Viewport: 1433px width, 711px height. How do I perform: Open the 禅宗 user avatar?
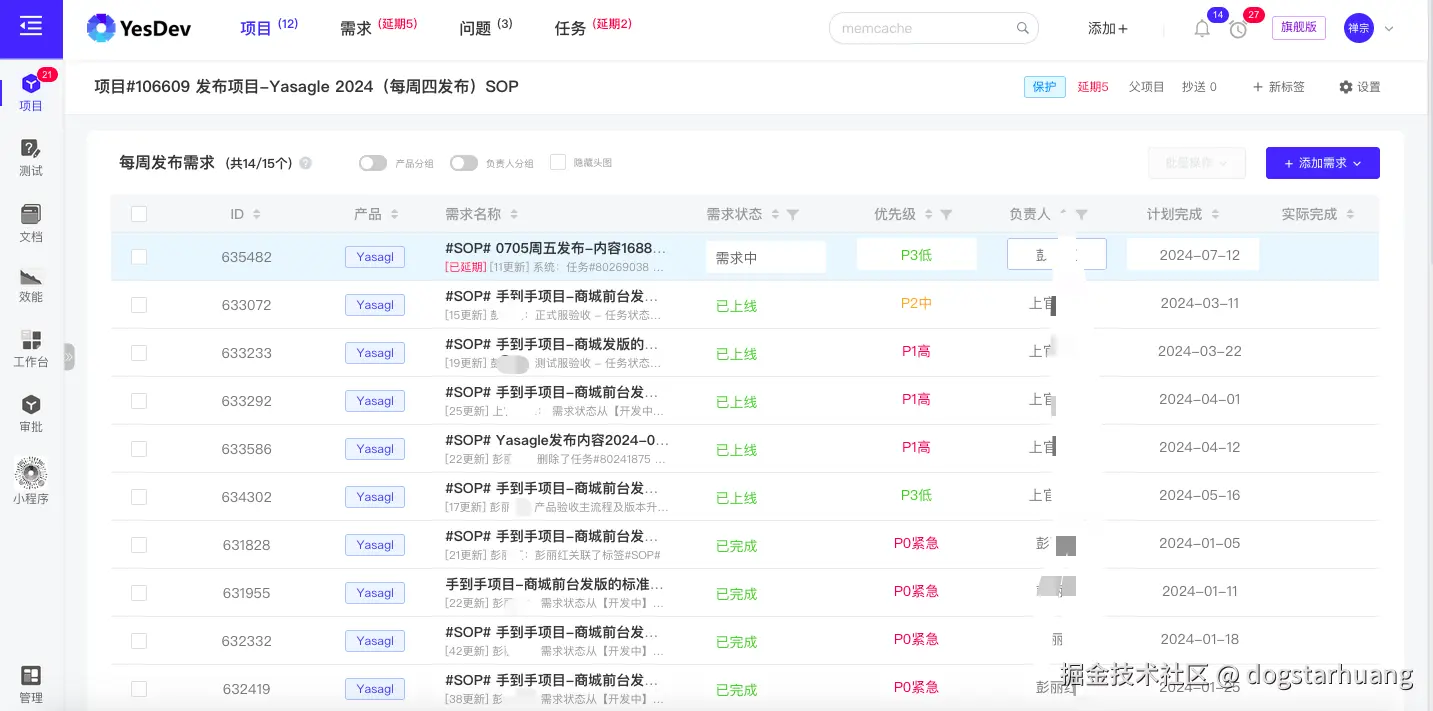click(x=1358, y=28)
